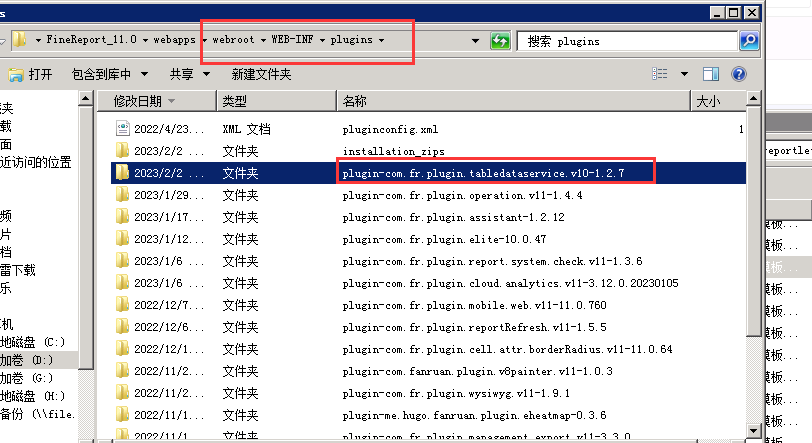Image resolution: width=812 pixels, height=443 pixels.
Task: Click the FineReport_11.0 breadcrumb segment
Action: coord(91,39)
